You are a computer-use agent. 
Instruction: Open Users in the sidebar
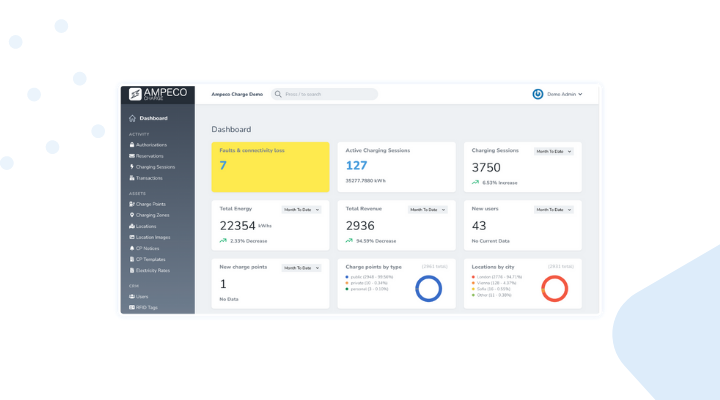[x=142, y=297]
